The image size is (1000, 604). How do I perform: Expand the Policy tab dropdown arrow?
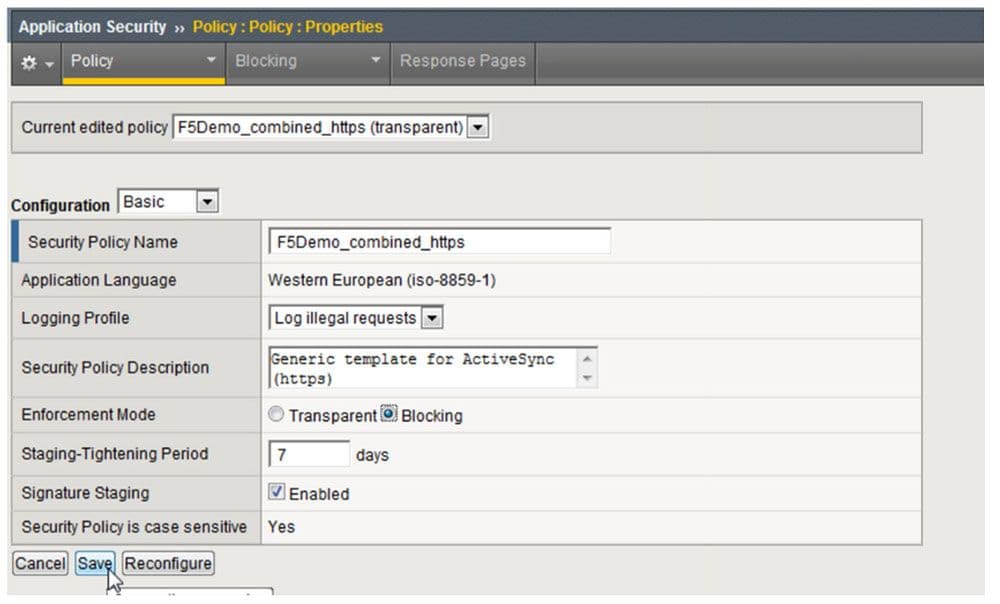[x=211, y=62]
